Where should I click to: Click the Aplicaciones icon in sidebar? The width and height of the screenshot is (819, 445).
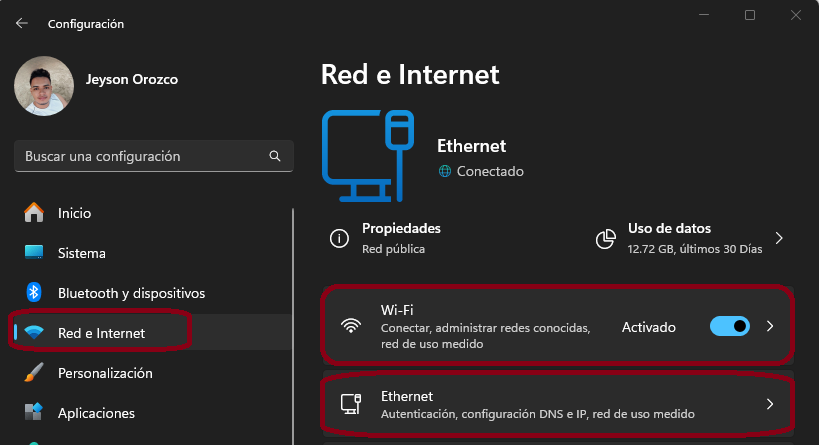pos(34,413)
